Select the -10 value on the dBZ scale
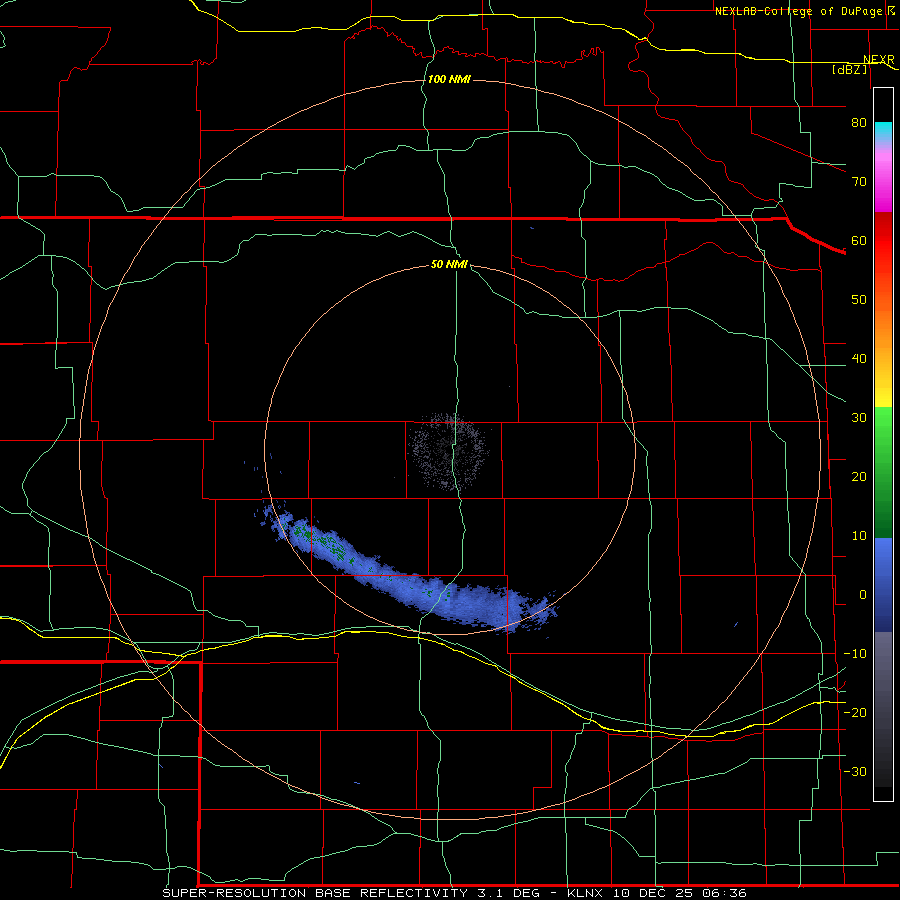 pyautogui.click(x=855, y=654)
